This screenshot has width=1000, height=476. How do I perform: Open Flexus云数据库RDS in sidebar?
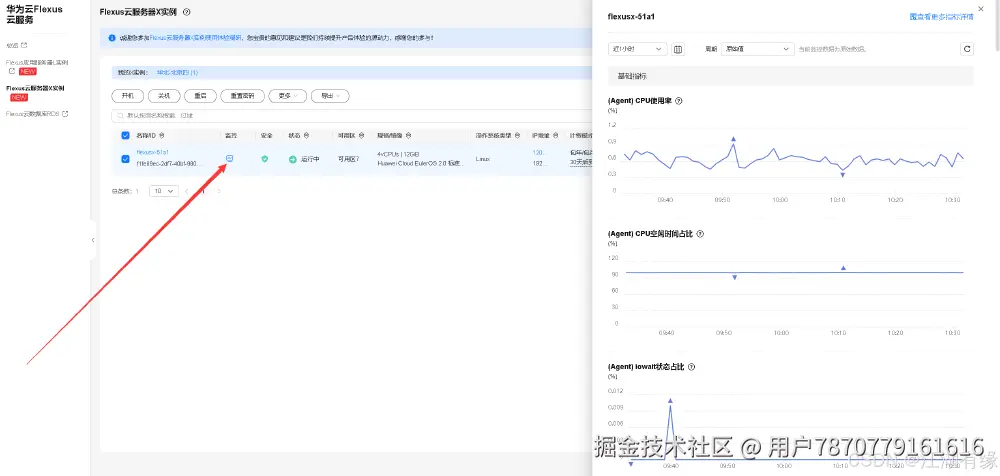33,114
